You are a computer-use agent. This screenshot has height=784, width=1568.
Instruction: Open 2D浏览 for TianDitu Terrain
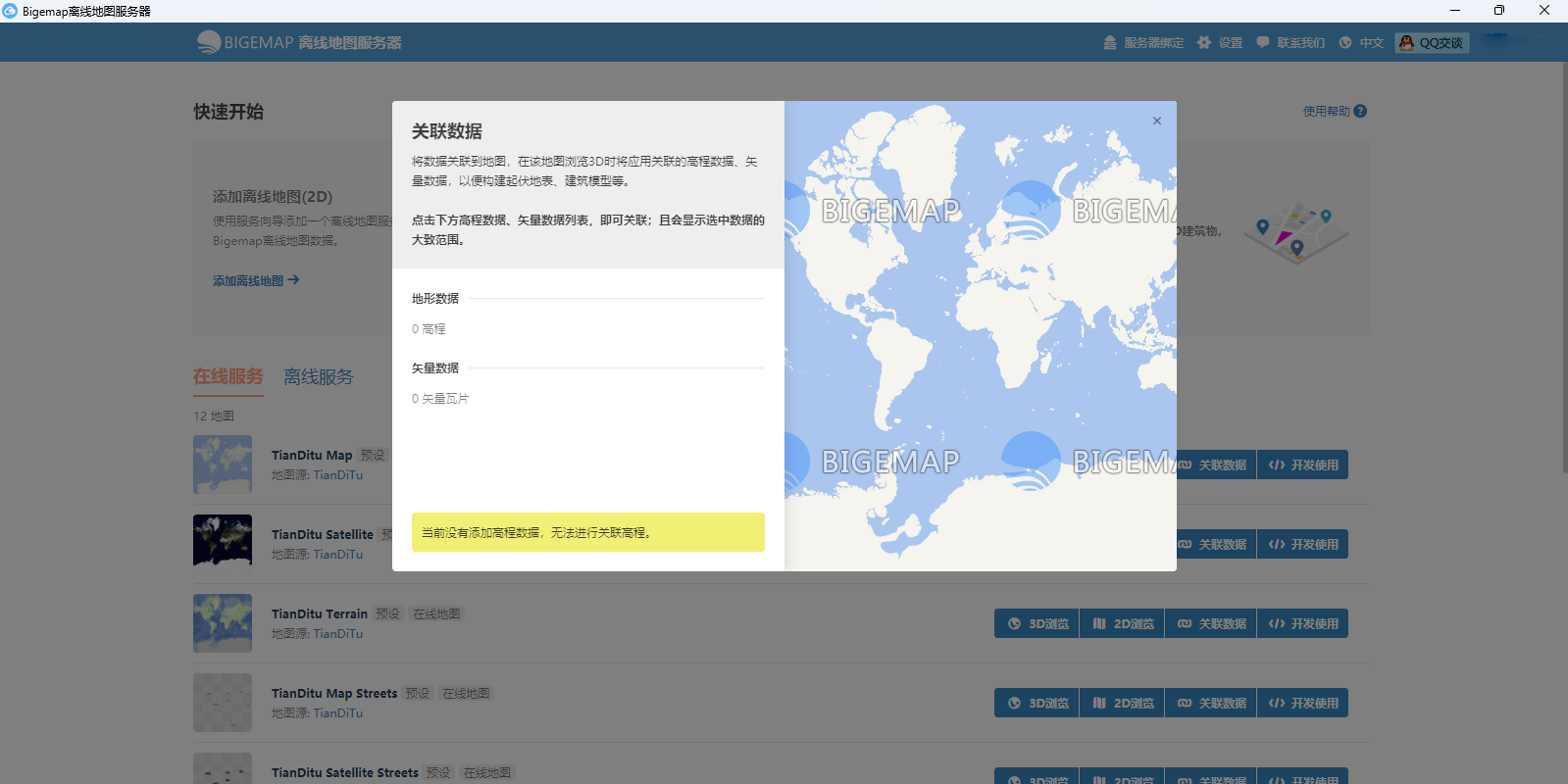coord(1122,624)
